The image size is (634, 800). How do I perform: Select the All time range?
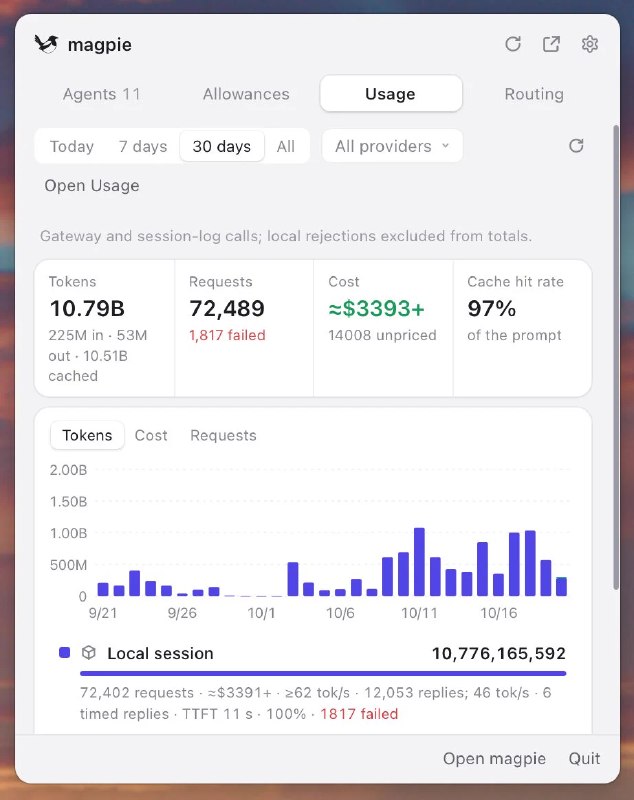(x=286, y=146)
